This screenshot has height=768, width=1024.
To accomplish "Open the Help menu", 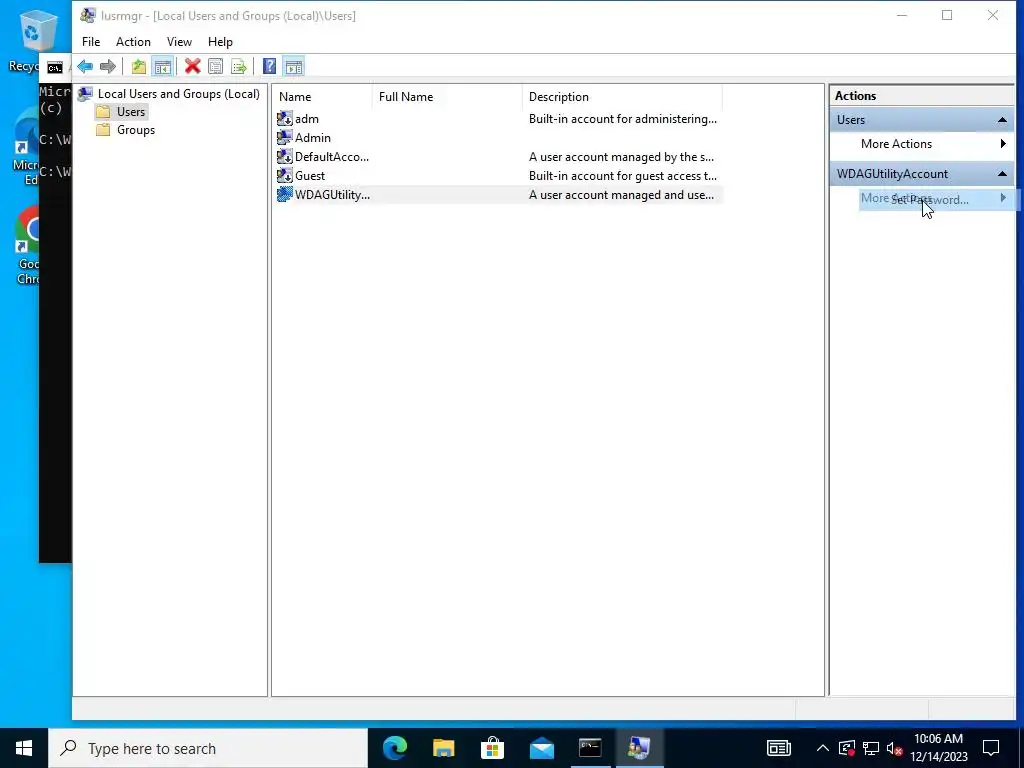I will (x=220, y=42).
